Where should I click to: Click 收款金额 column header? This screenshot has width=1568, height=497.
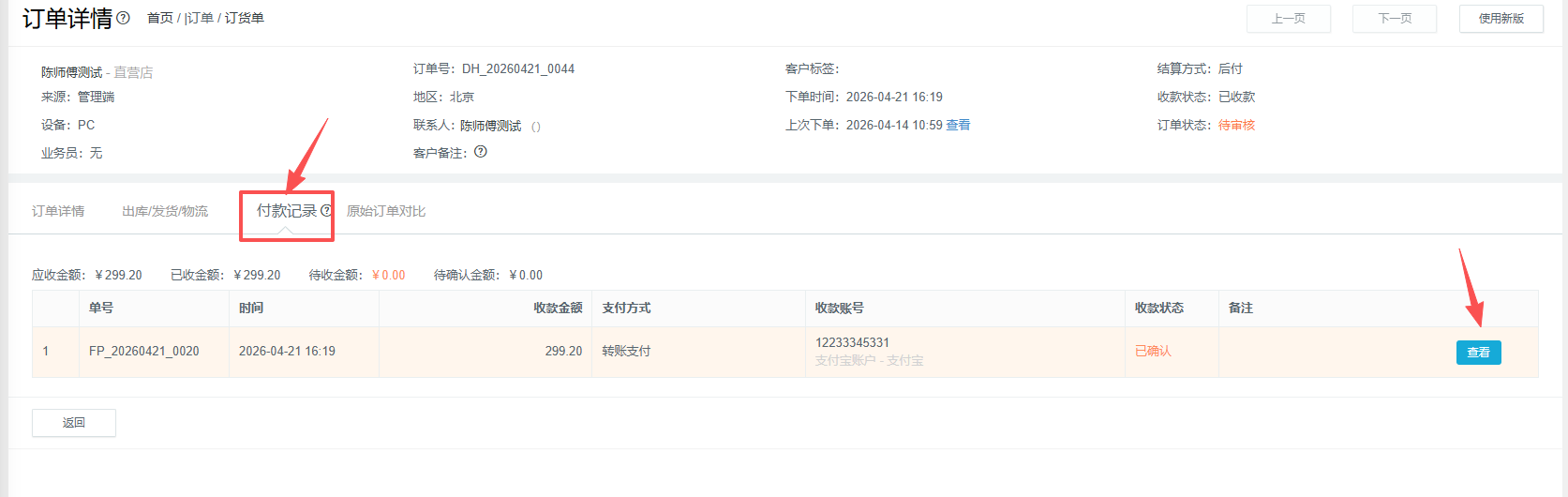pos(558,308)
